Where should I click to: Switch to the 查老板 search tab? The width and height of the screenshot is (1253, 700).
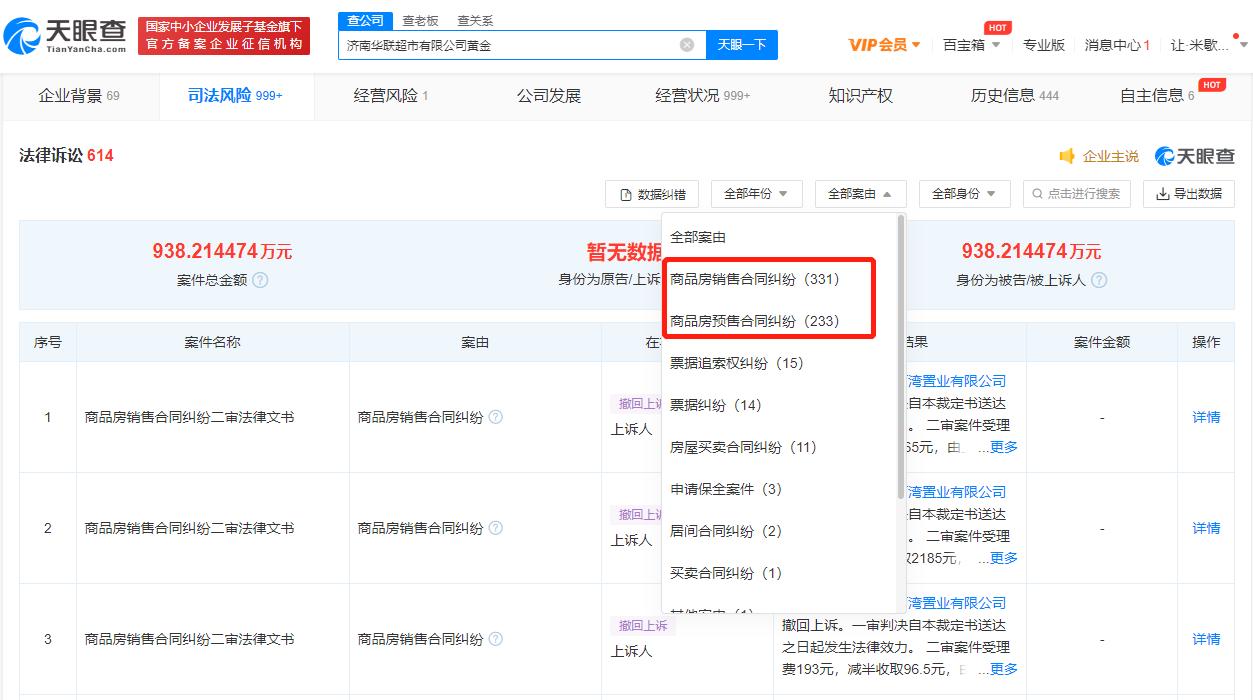[420, 20]
